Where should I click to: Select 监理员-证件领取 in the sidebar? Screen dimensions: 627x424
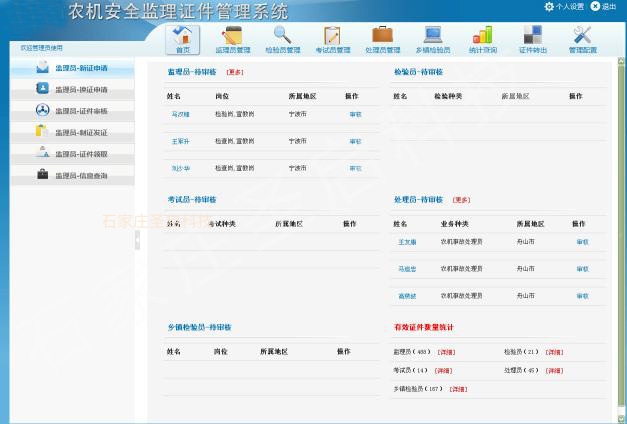click(72, 154)
